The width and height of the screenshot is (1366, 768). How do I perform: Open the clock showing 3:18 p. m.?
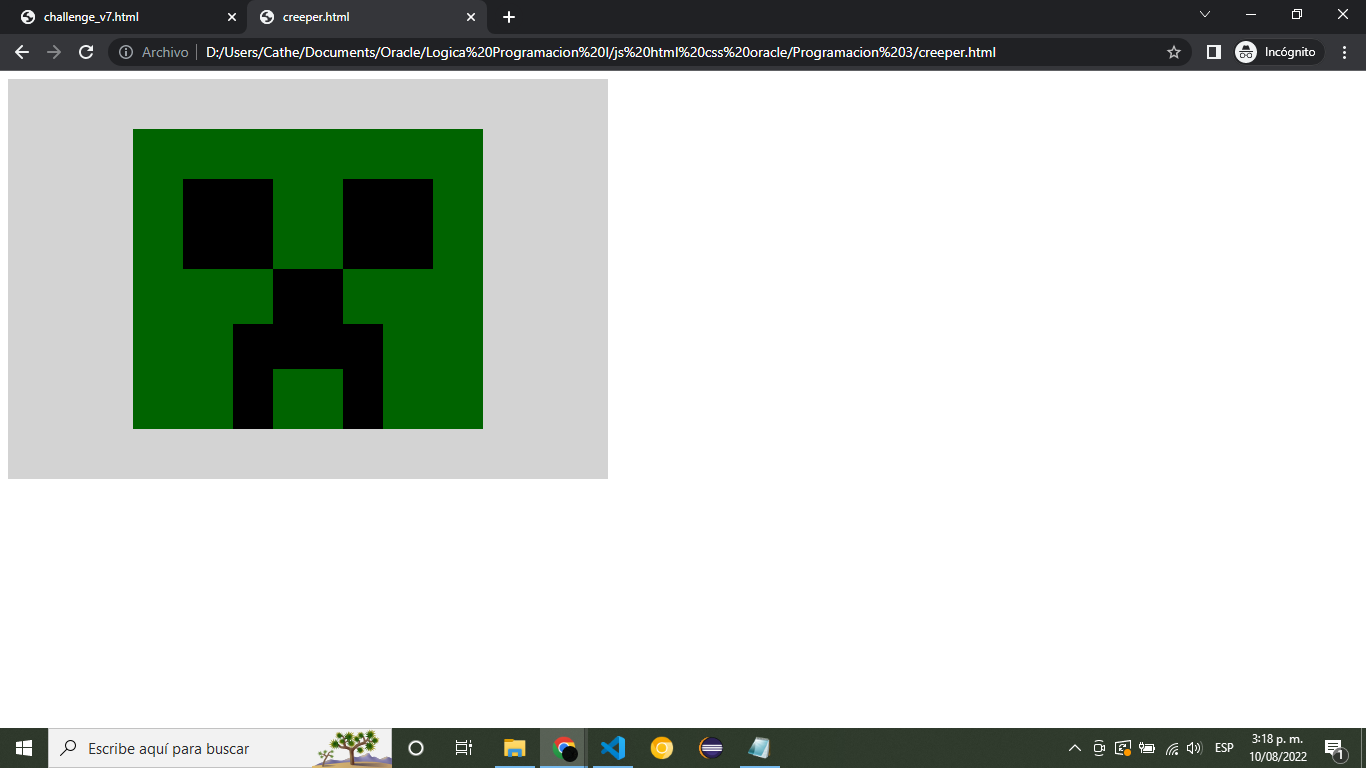1279,748
